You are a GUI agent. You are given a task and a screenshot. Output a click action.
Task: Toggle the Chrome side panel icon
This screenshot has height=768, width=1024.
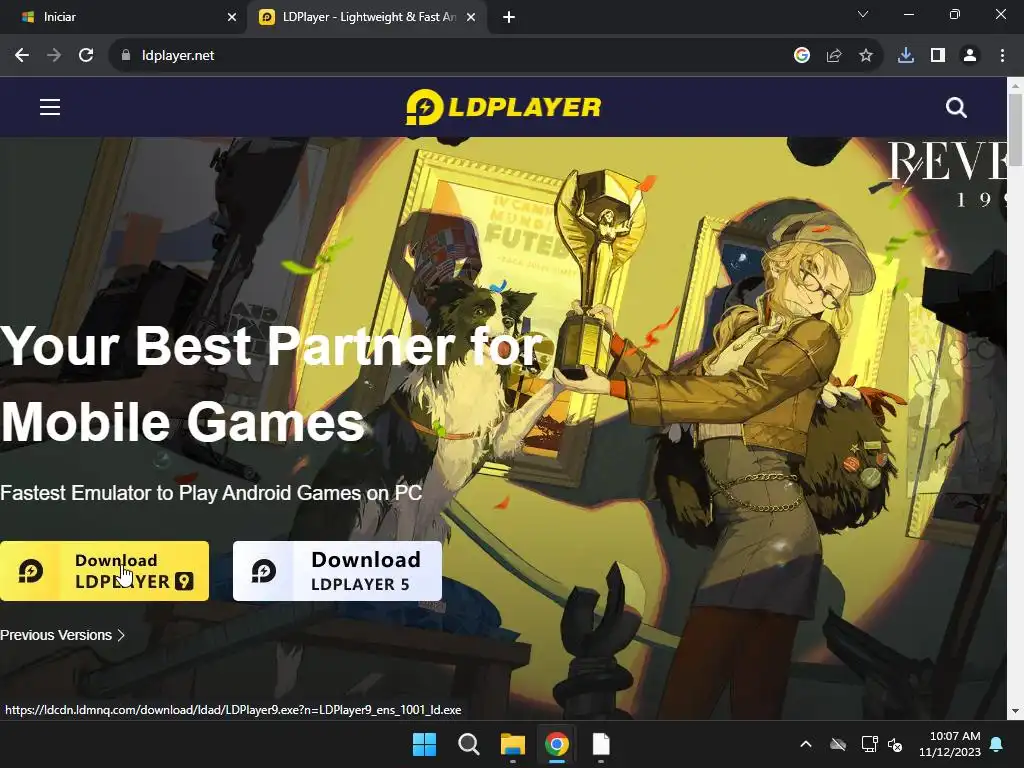pos(938,56)
